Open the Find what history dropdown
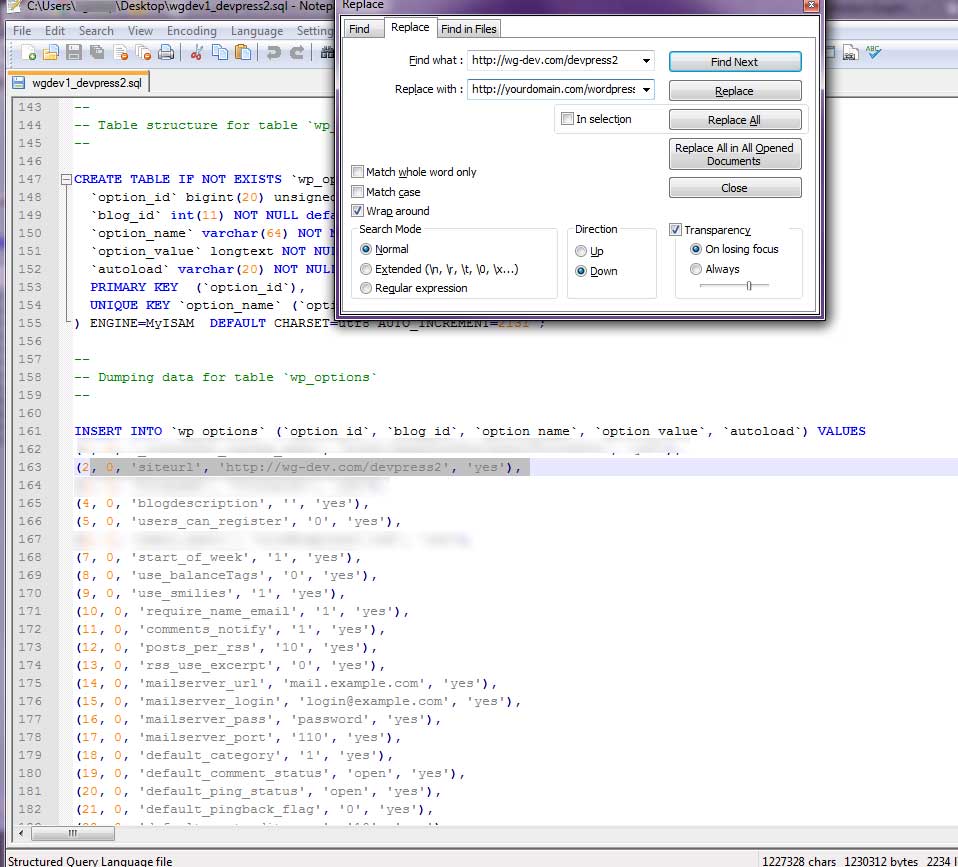The height and width of the screenshot is (867, 958). pyautogui.click(x=646, y=60)
